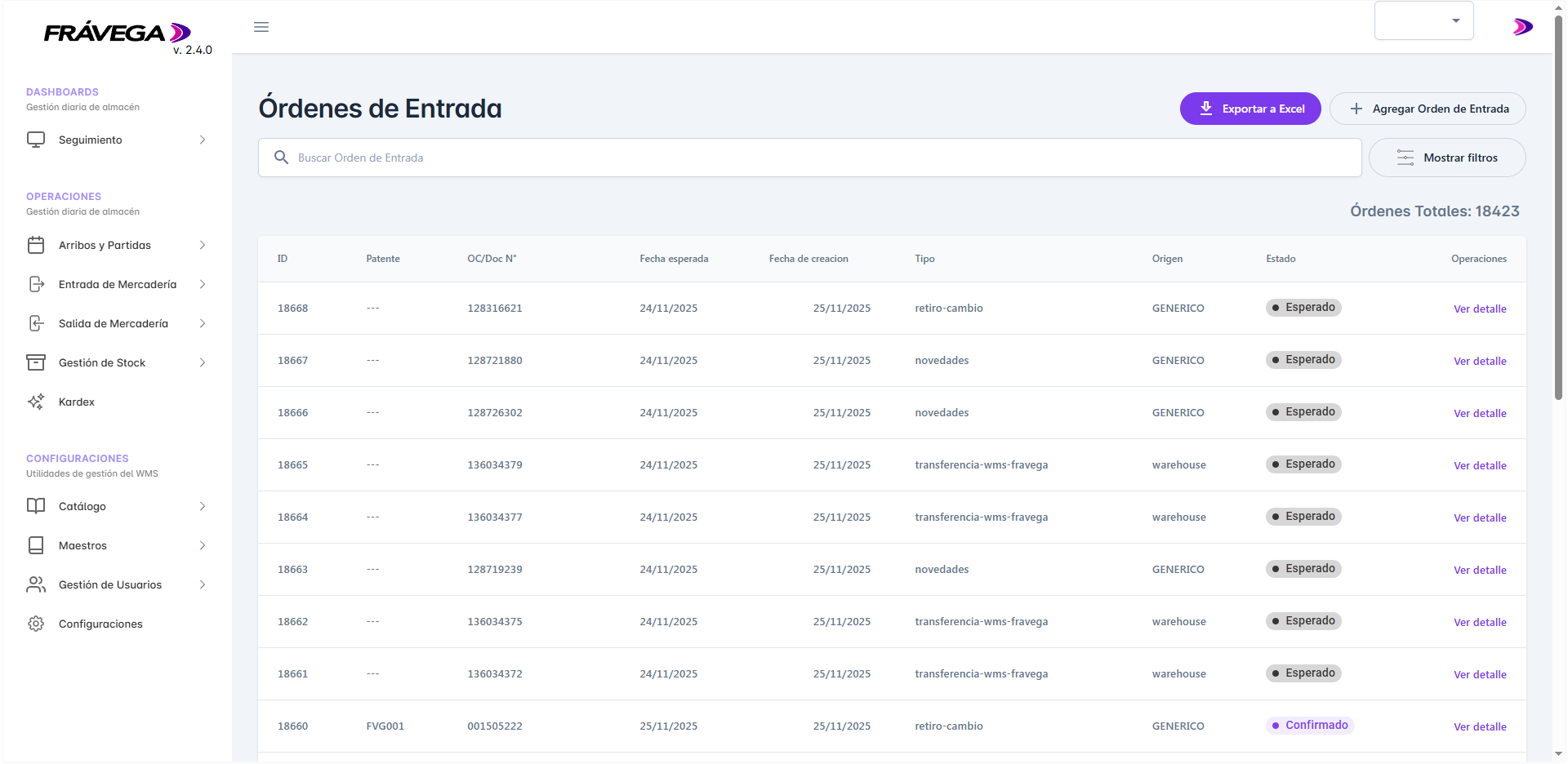
Task: Click the Entrada de Mercadería icon
Action: [36, 284]
